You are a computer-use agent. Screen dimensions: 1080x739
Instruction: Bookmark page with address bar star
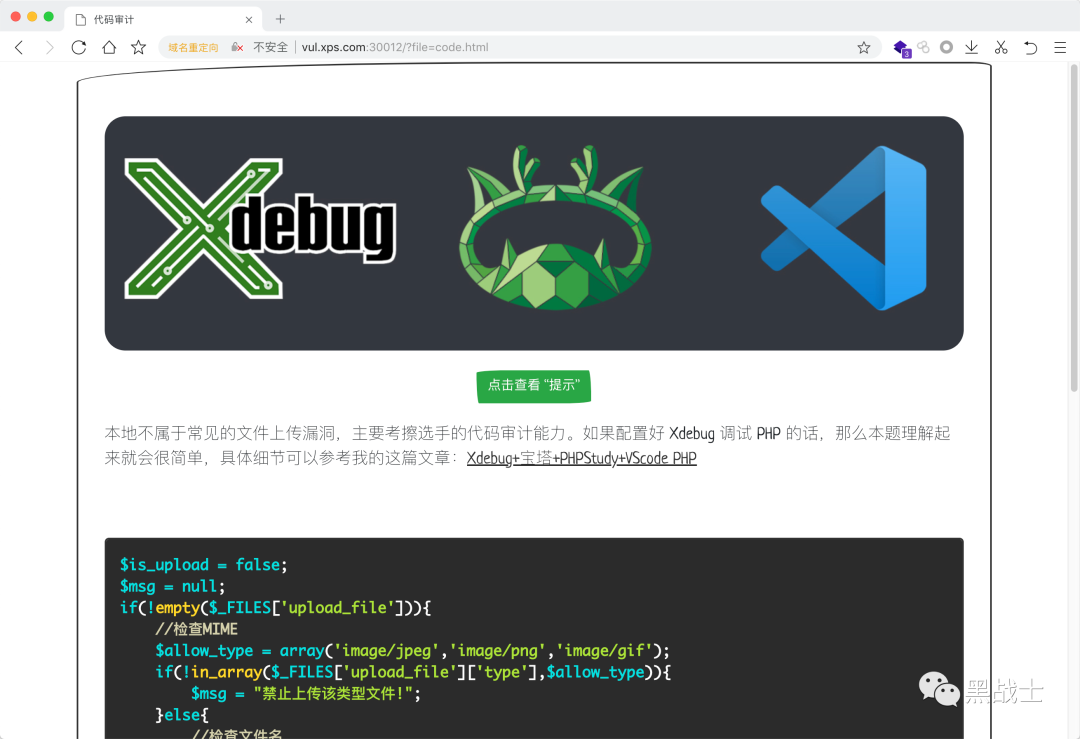click(864, 48)
